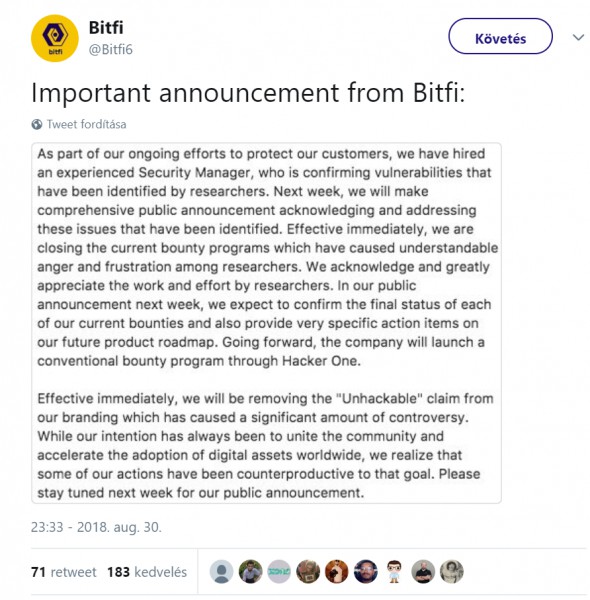Follow Bitfi with the Követés button
This screenshot has width=590, height=600.
click(500, 36)
